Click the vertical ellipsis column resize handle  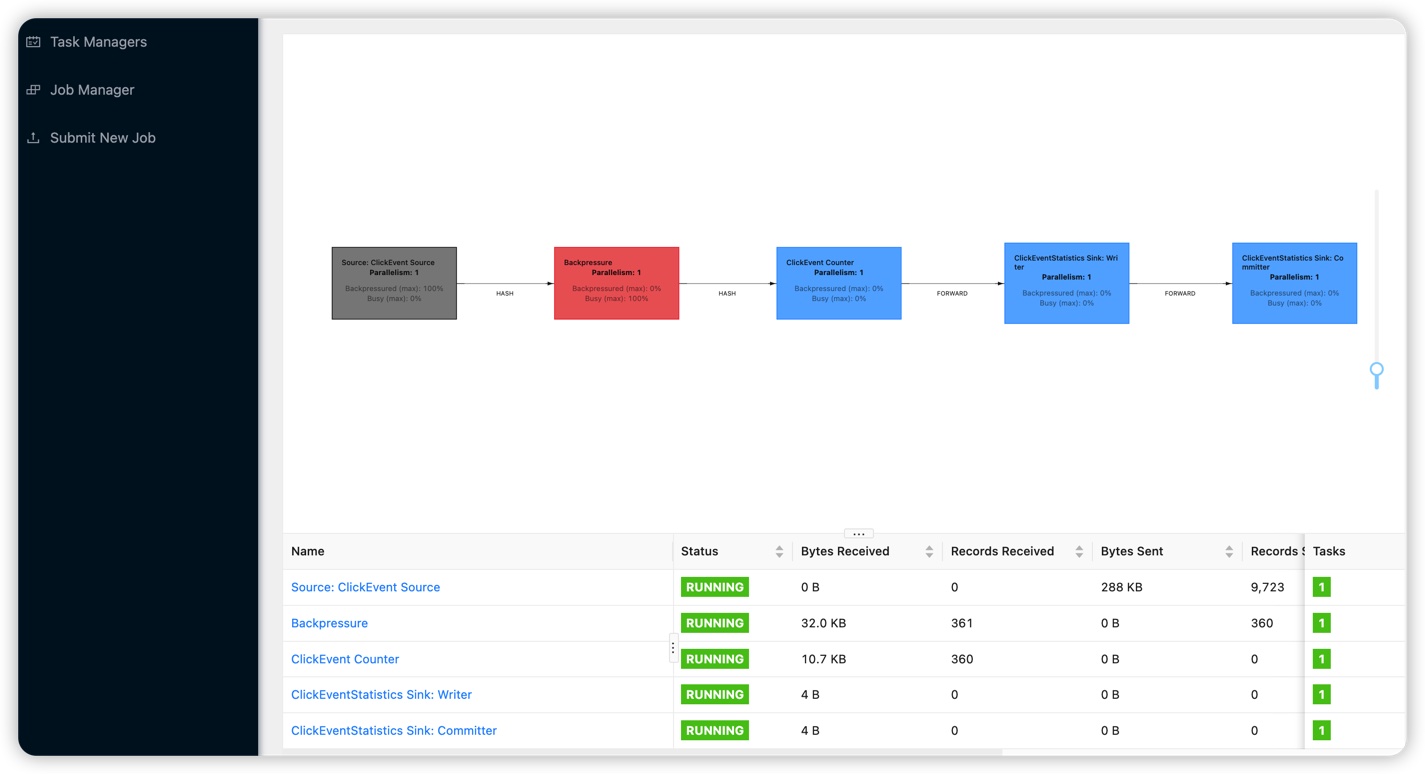click(673, 649)
